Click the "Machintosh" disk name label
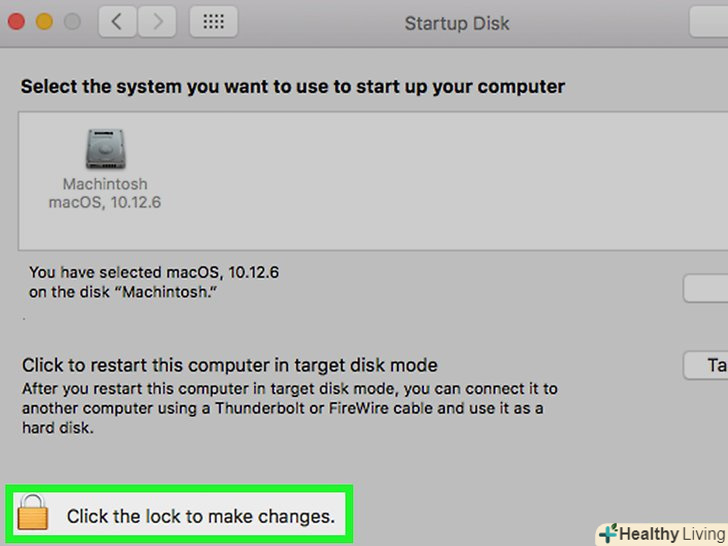Screen dimensions: 728x546 [x=105, y=185]
